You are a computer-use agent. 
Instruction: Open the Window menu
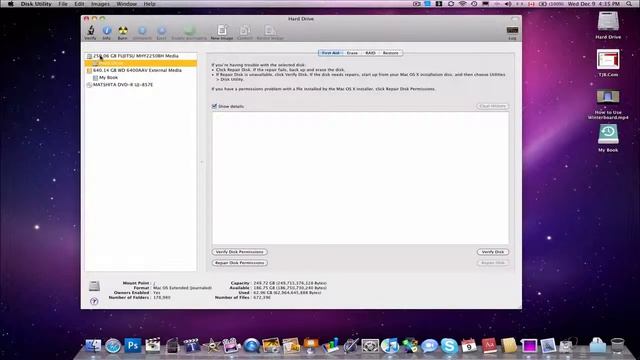point(127,4)
